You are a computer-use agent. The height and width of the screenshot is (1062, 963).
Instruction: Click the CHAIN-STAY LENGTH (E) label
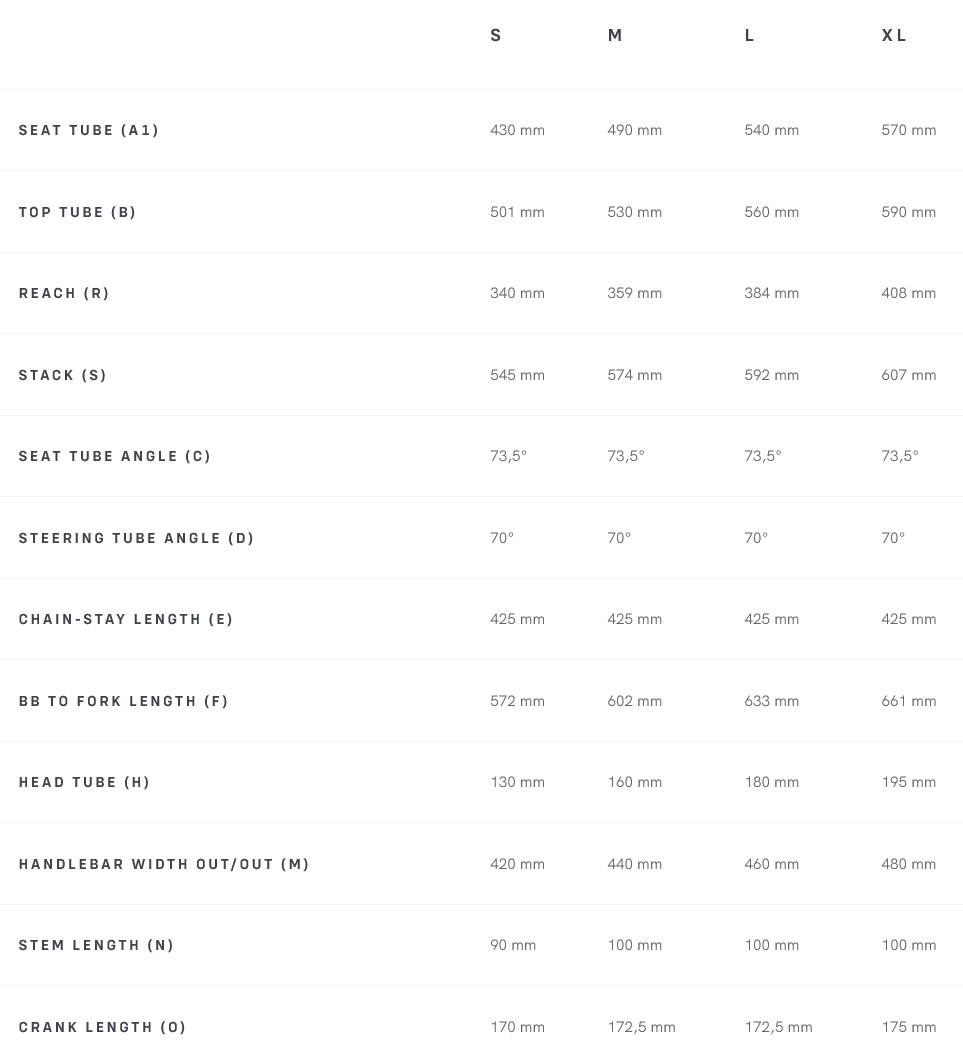point(126,619)
